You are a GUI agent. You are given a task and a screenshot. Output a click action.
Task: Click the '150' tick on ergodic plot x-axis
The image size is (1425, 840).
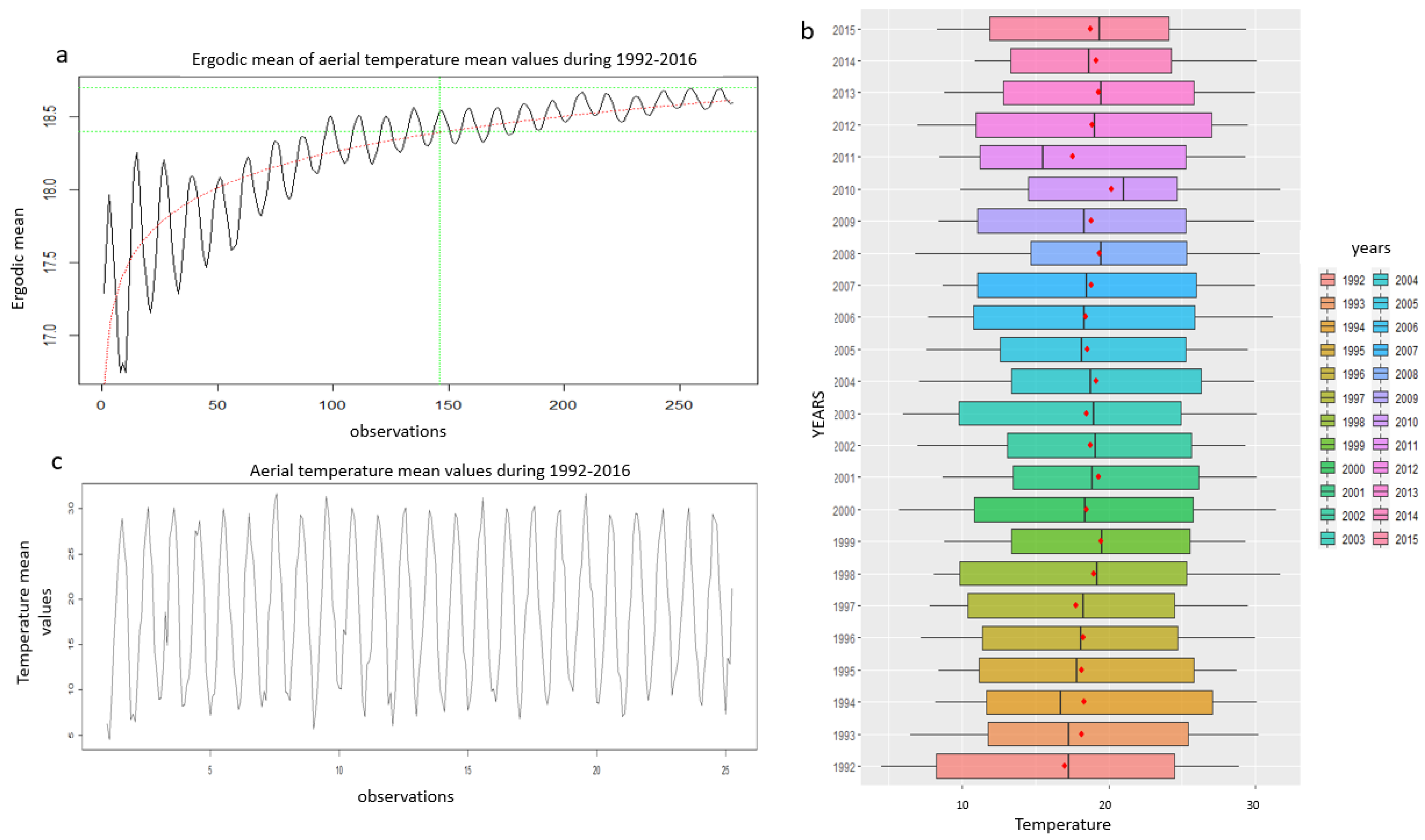click(x=448, y=405)
